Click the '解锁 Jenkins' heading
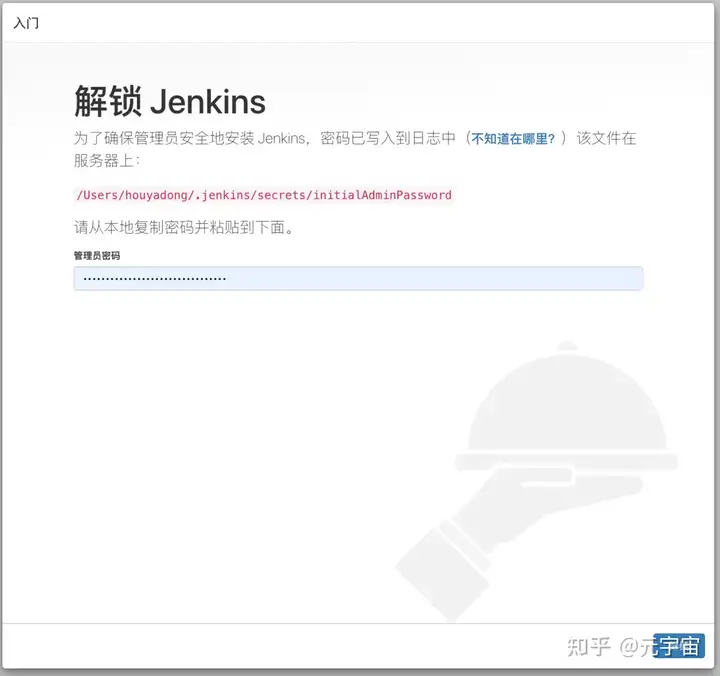The image size is (720, 676). pyautogui.click(x=170, y=101)
